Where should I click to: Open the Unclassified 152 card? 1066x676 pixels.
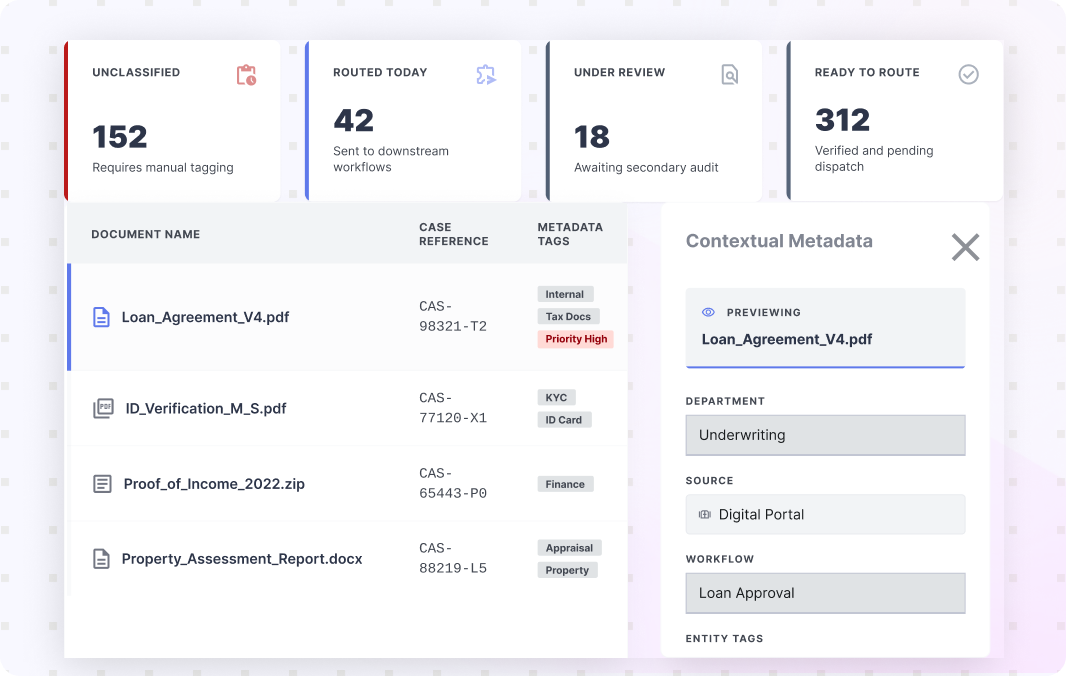click(x=172, y=120)
